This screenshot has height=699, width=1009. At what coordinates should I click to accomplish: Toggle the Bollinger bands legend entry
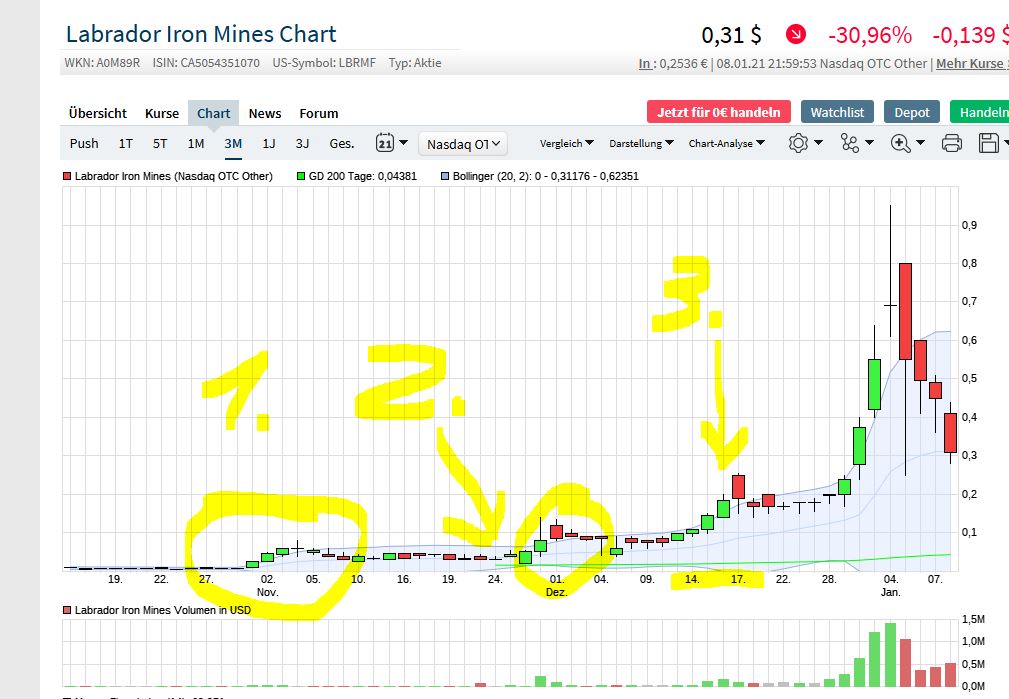(x=445, y=176)
